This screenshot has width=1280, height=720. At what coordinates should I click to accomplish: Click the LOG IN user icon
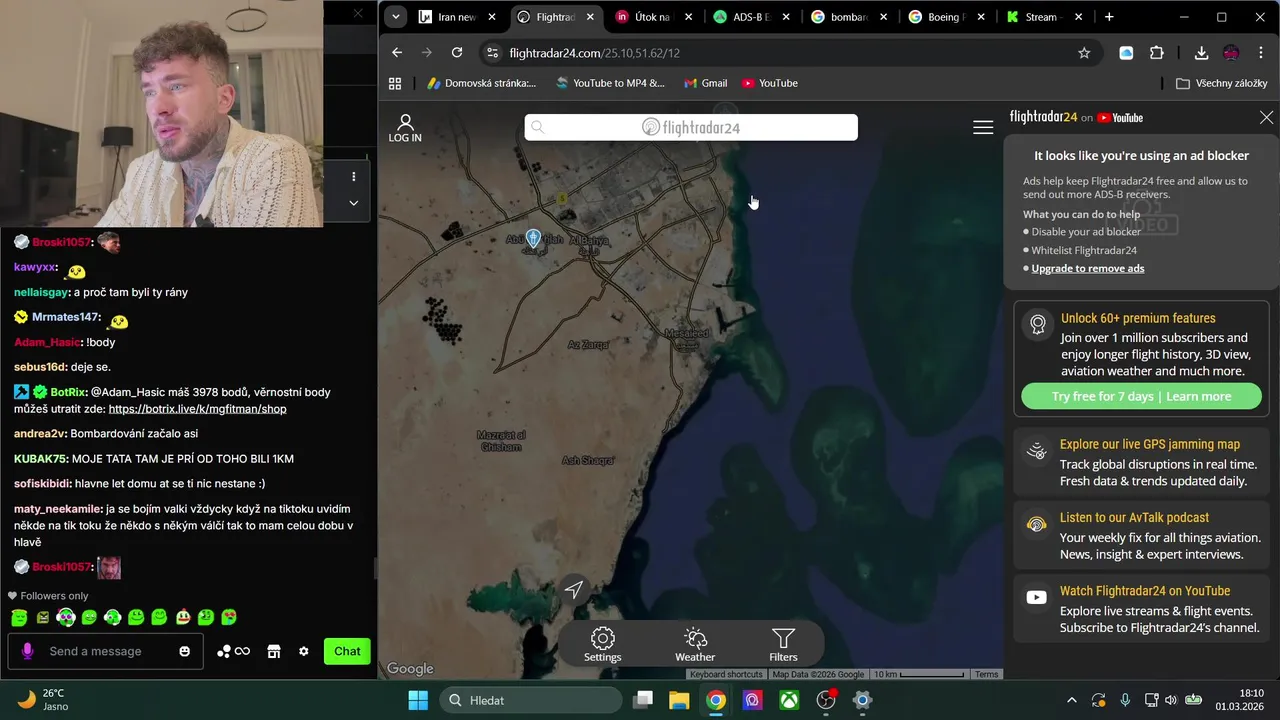(405, 128)
